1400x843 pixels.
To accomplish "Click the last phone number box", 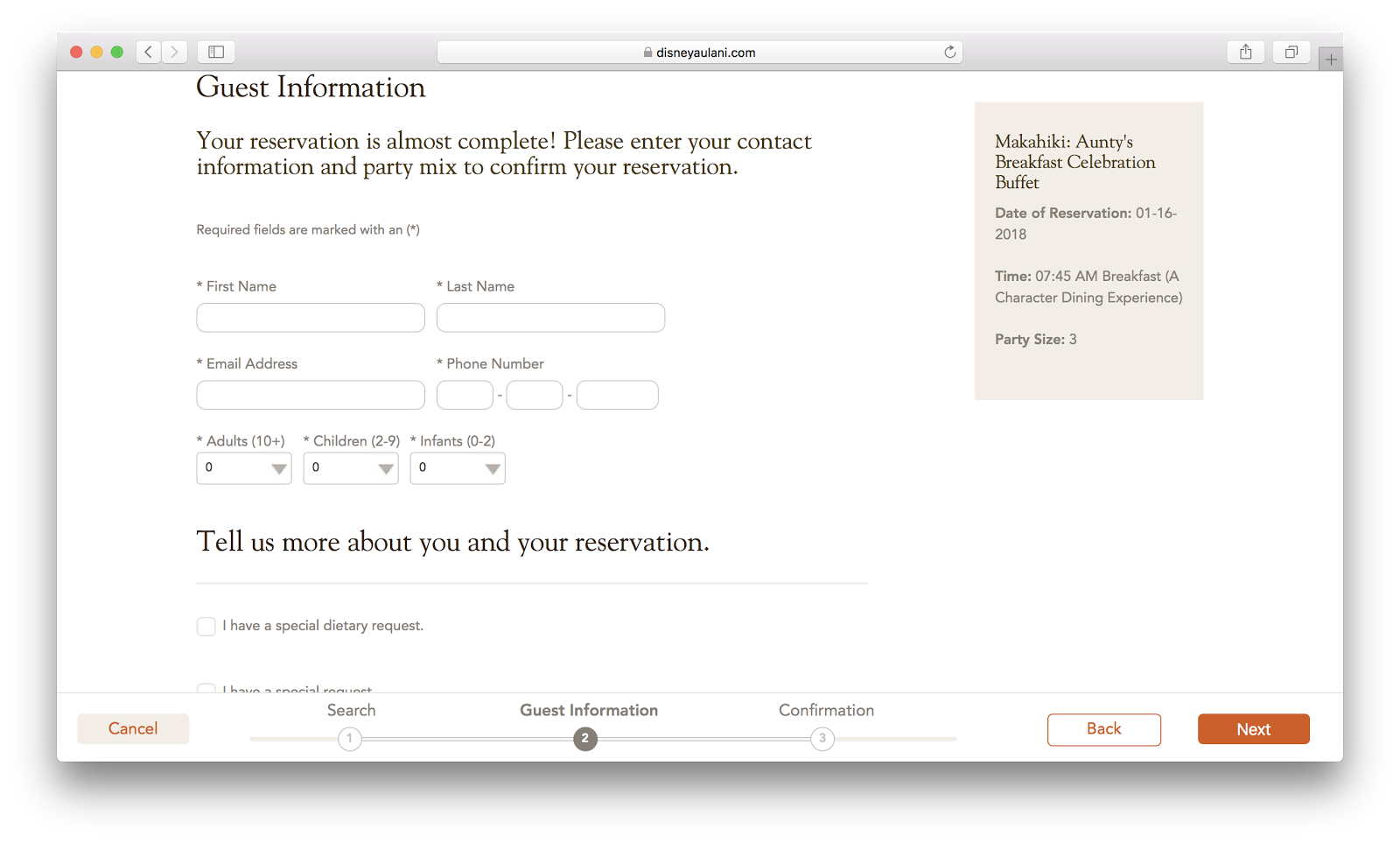I will pos(617,395).
